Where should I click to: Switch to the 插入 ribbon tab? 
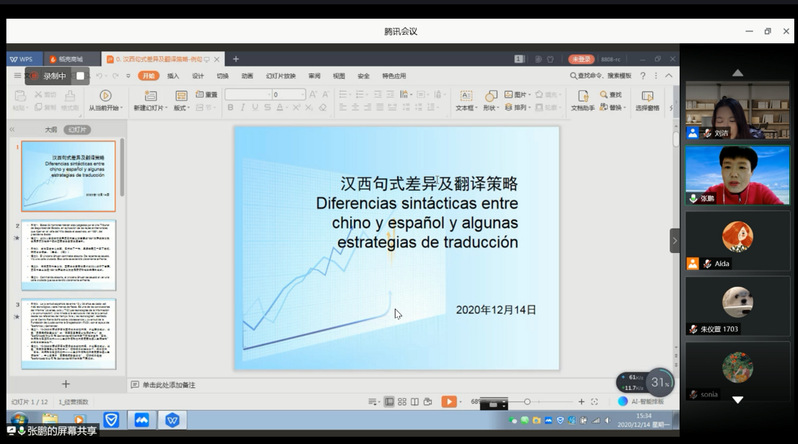(173, 76)
